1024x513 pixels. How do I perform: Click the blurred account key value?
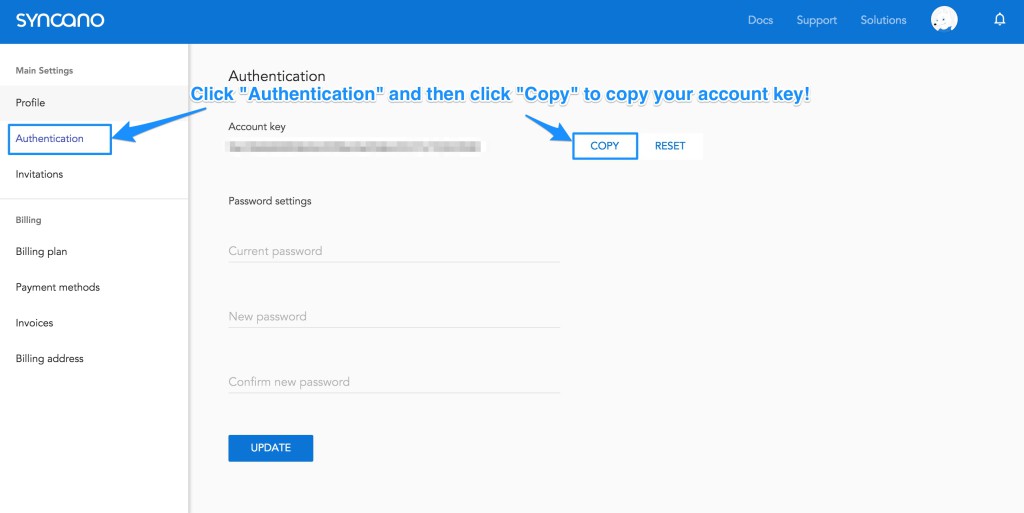354,147
